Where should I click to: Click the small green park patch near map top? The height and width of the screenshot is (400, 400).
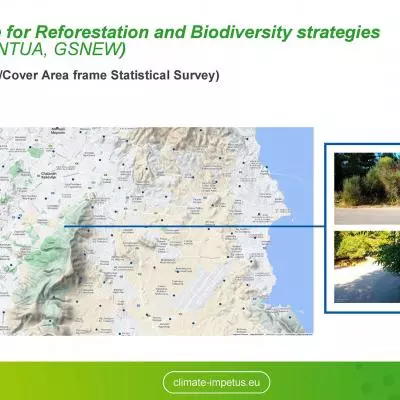click(36, 152)
